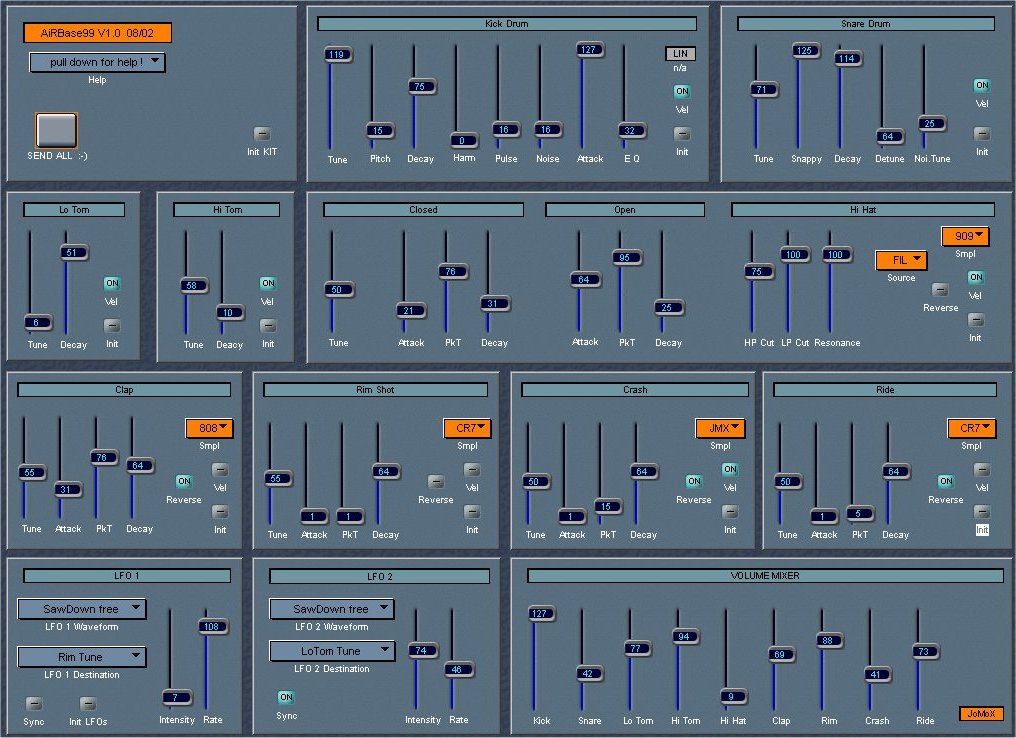Screen dimensions: 1016x738
Task: Open the pull down for help menu
Action: click(97, 62)
